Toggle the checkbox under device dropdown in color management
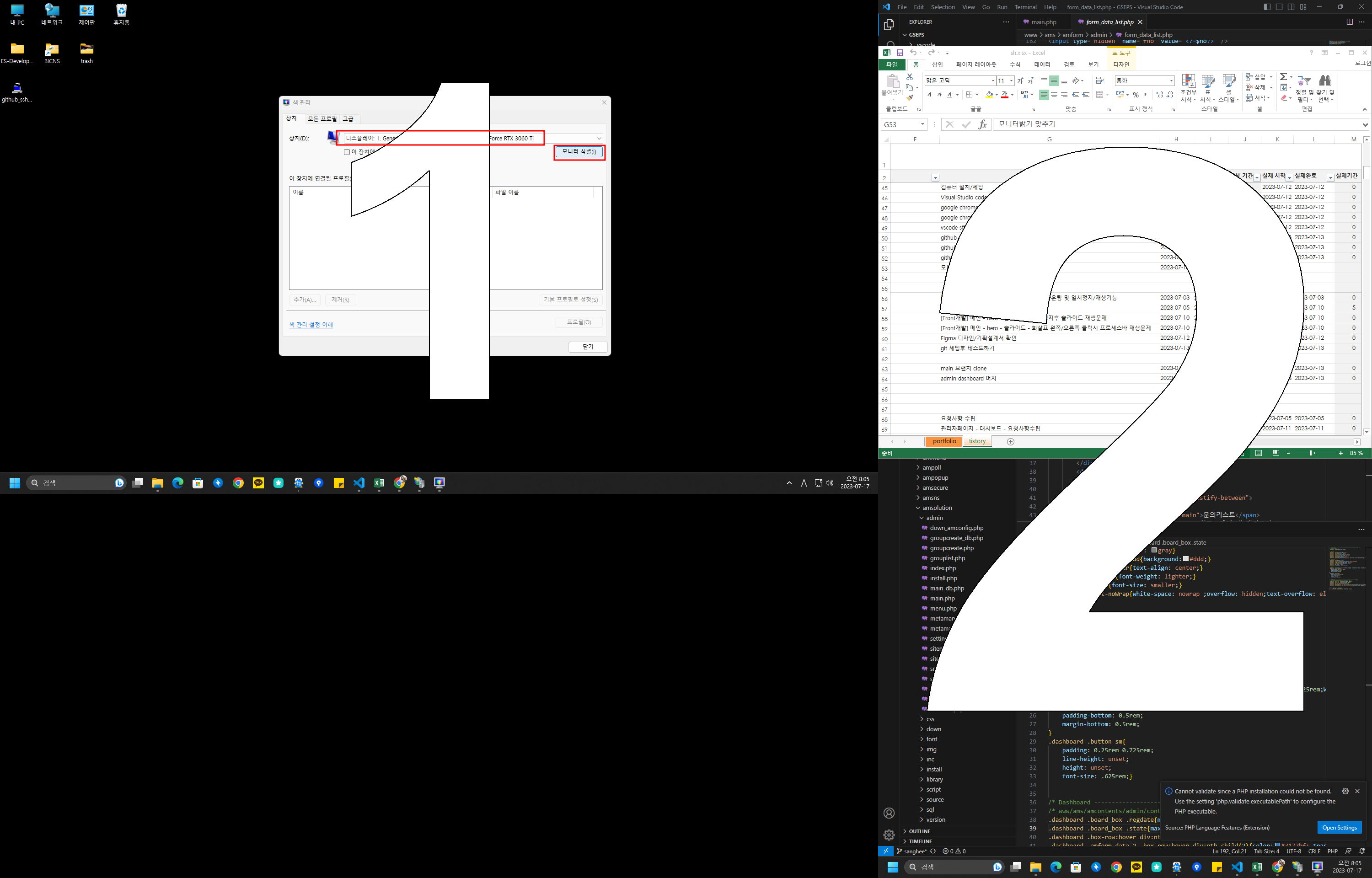The height and width of the screenshot is (878, 1372). (347, 152)
